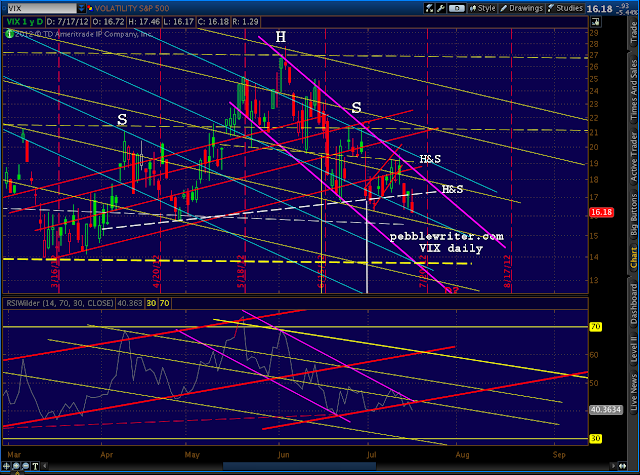The image size is (640, 475).
Task: Open the Style menu
Action: pos(482,8)
